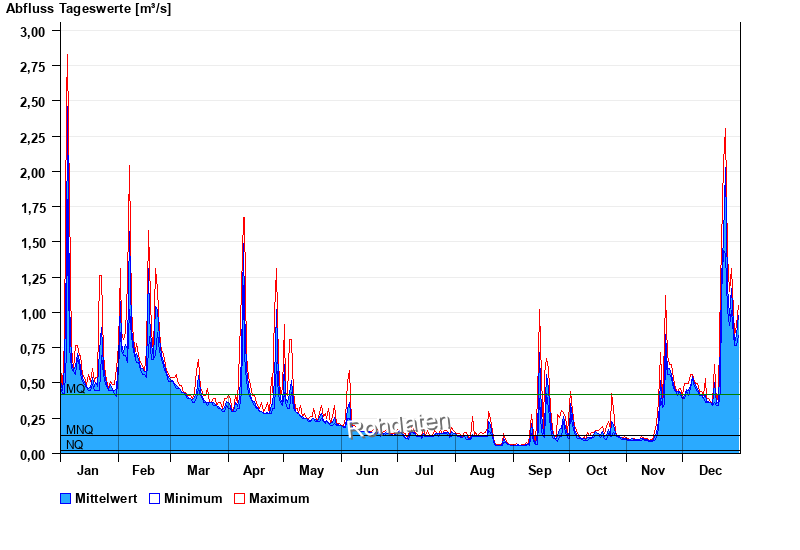Click the MNQ line label

tap(79, 429)
